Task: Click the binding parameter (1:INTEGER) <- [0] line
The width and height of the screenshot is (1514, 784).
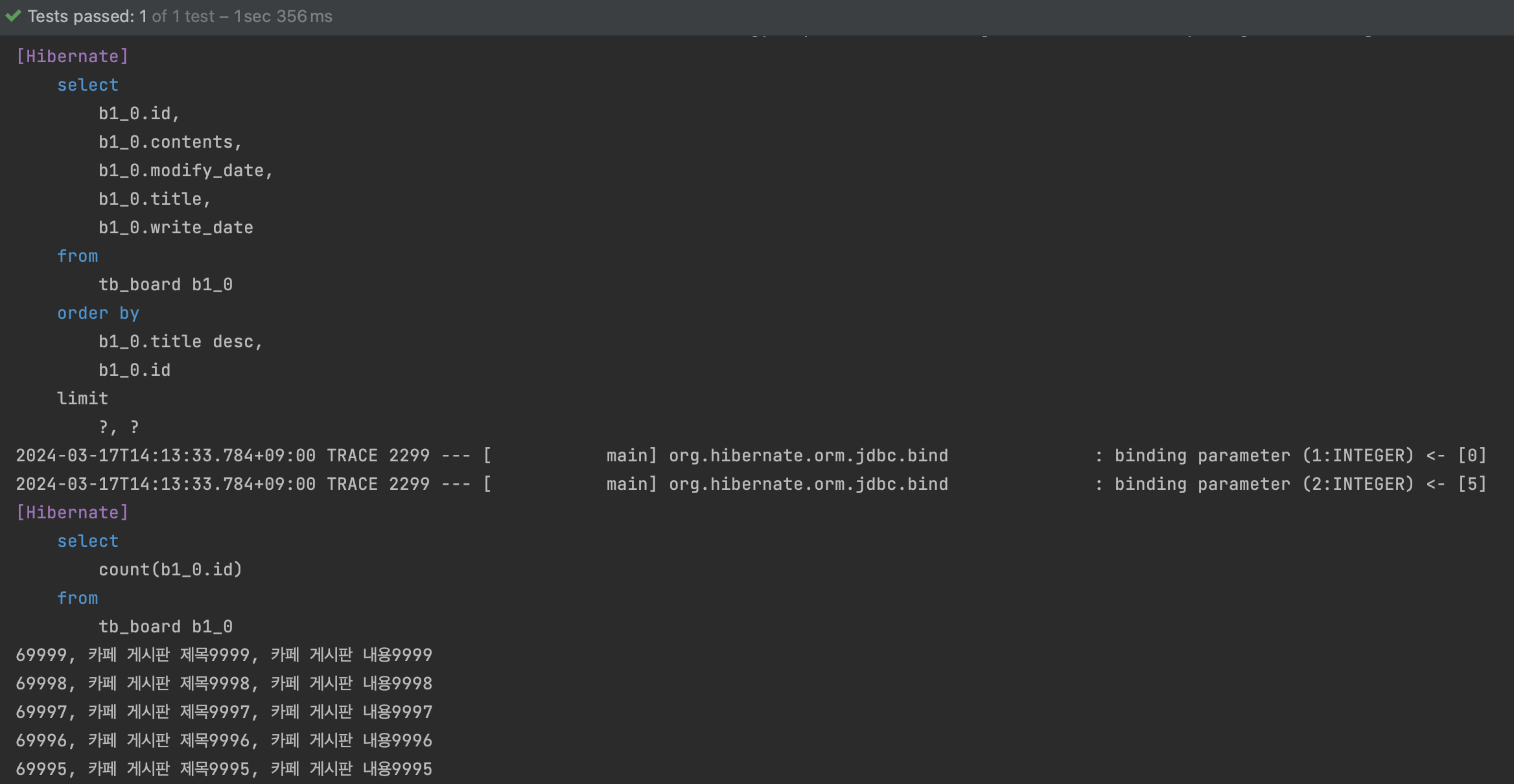Action: pyautogui.click(x=751, y=455)
